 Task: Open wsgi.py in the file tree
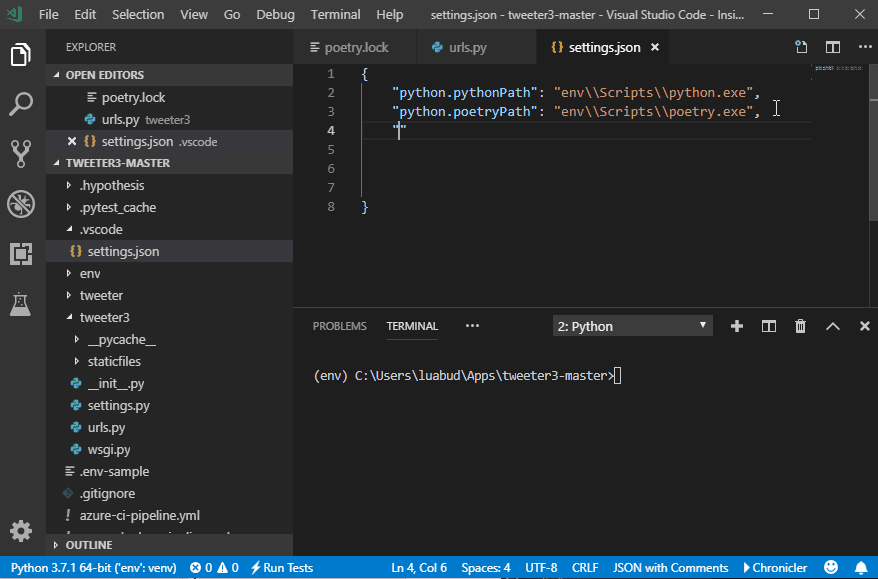[x=108, y=449]
